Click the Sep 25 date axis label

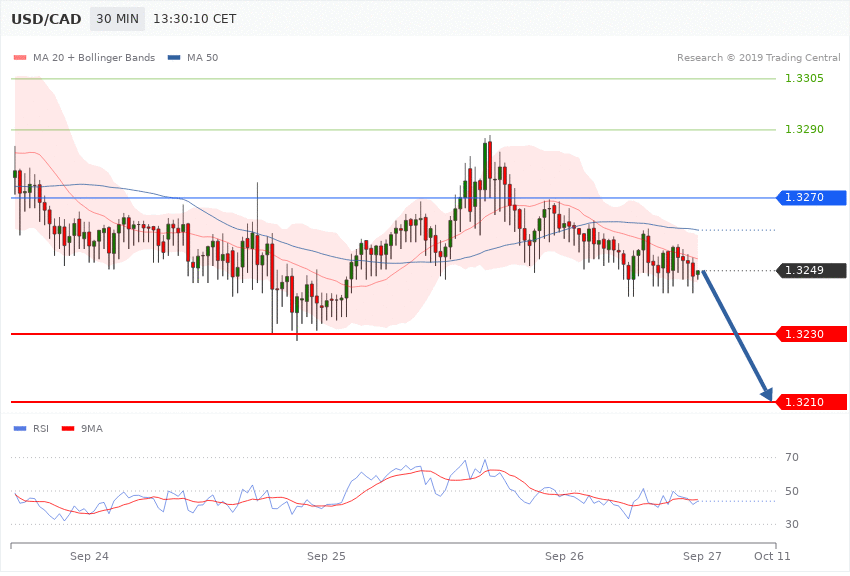coord(326,556)
